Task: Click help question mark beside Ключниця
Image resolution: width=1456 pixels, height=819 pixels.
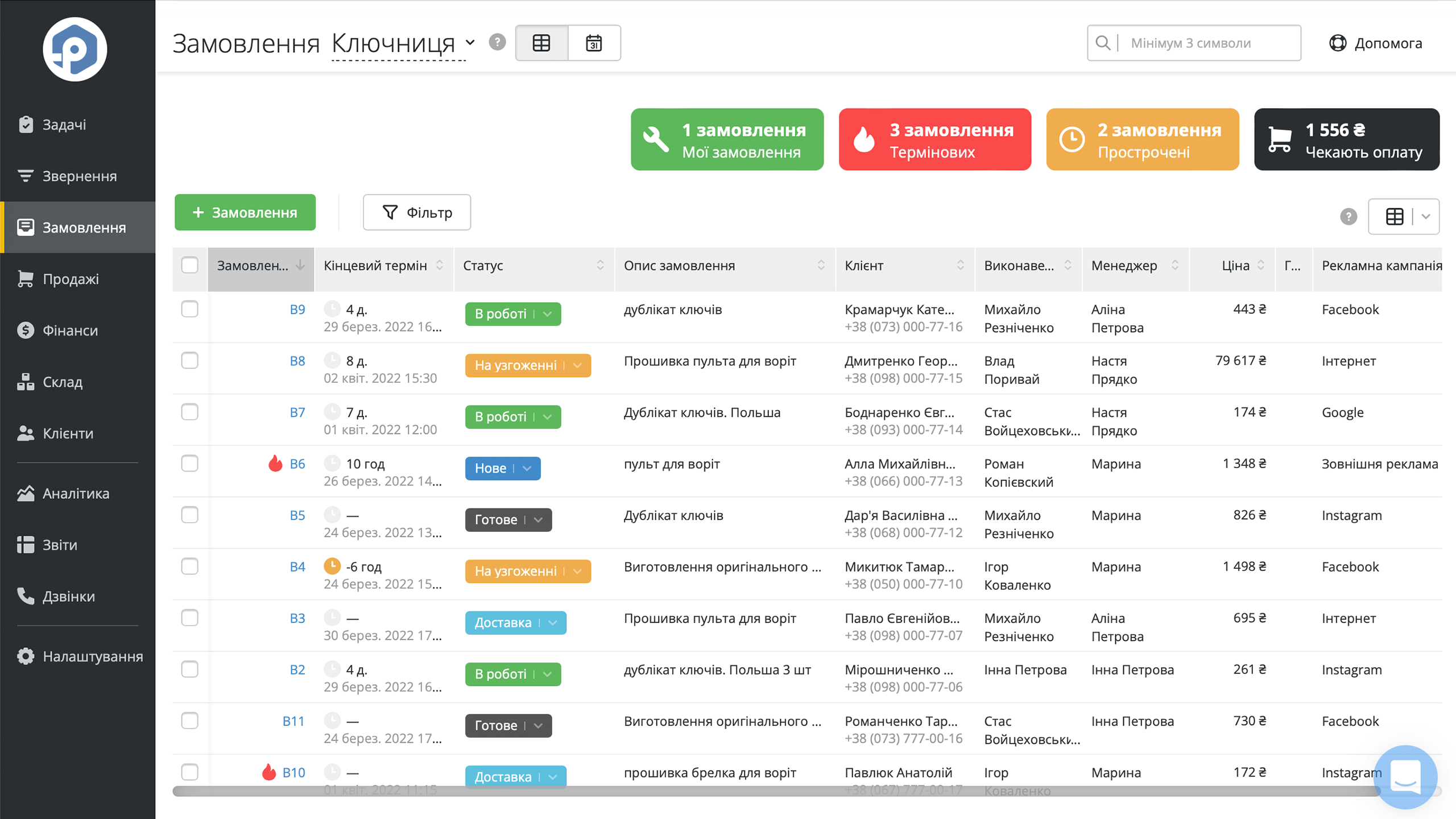Action: click(497, 42)
